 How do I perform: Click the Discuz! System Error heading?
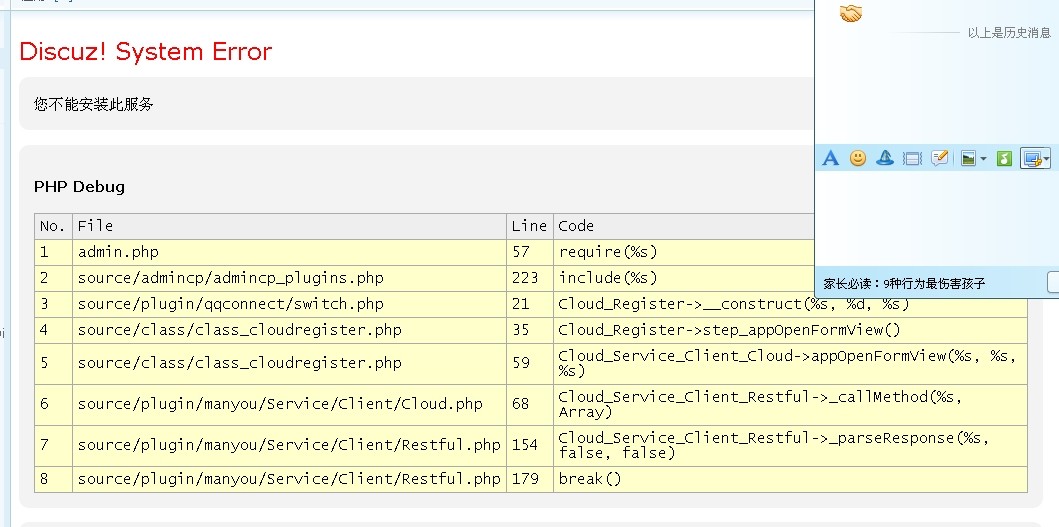(x=146, y=51)
